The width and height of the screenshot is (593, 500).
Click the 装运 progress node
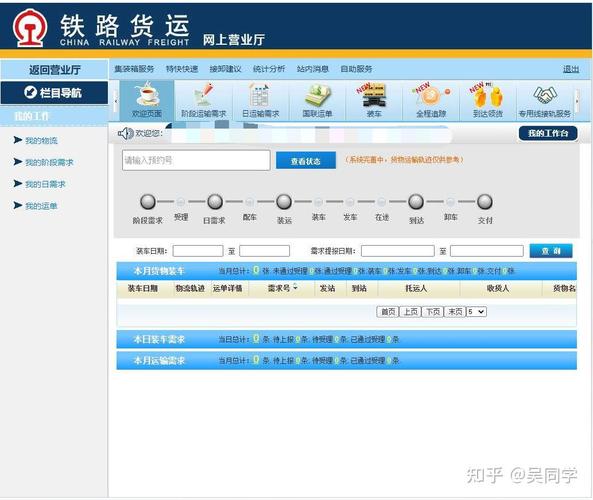[284, 202]
